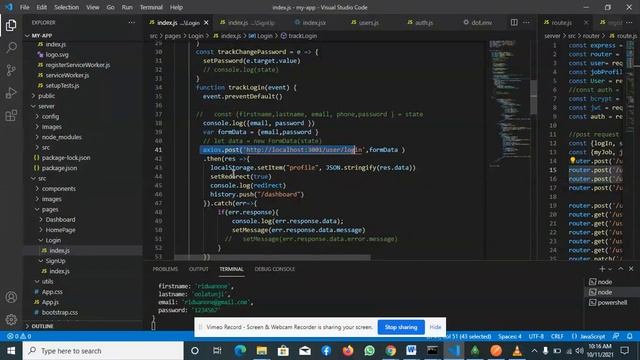The height and width of the screenshot is (360, 640).
Task: Expand the config folder
Action: (83, 116)
